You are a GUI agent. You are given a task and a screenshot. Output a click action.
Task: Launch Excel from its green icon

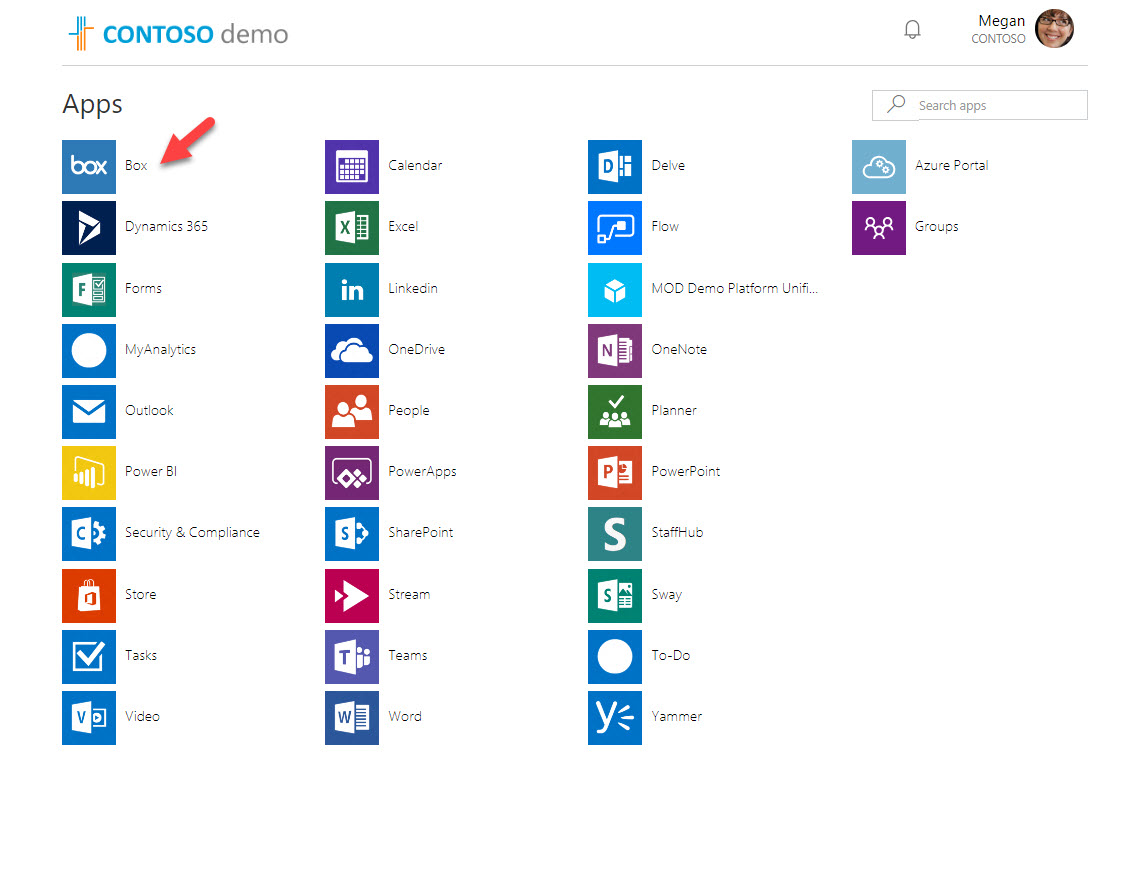click(x=352, y=228)
